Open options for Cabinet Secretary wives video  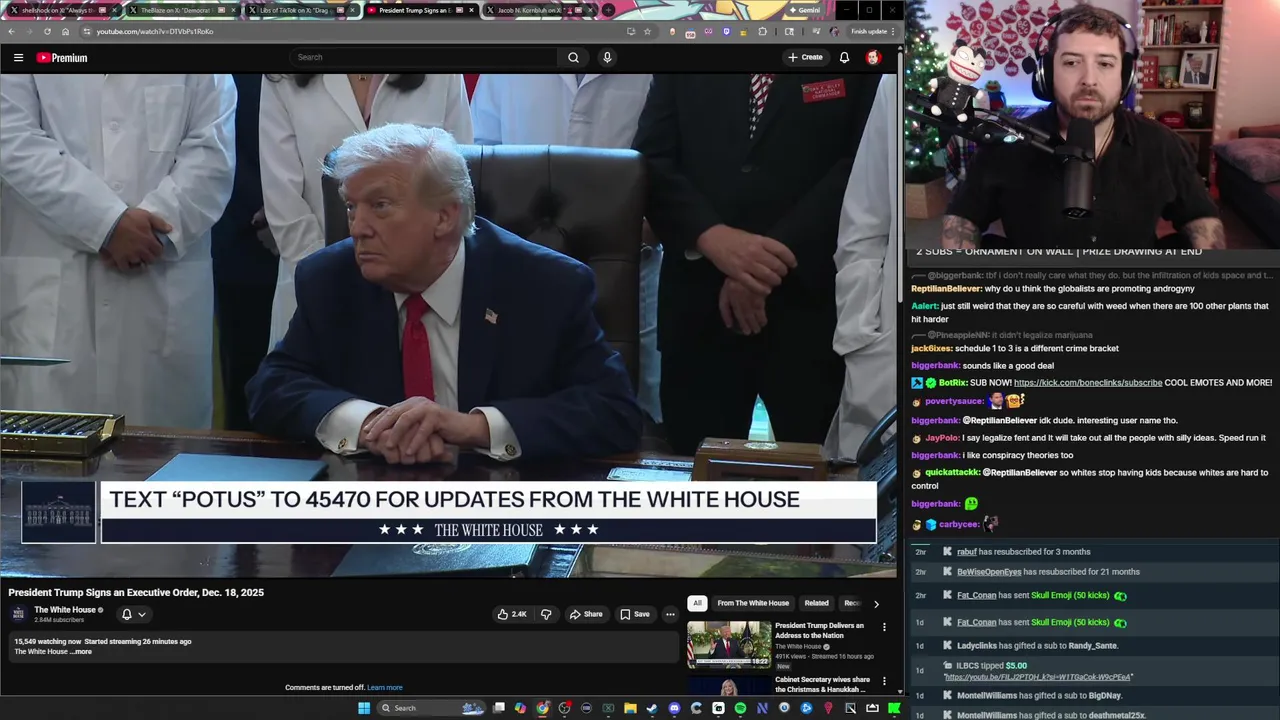884,681
